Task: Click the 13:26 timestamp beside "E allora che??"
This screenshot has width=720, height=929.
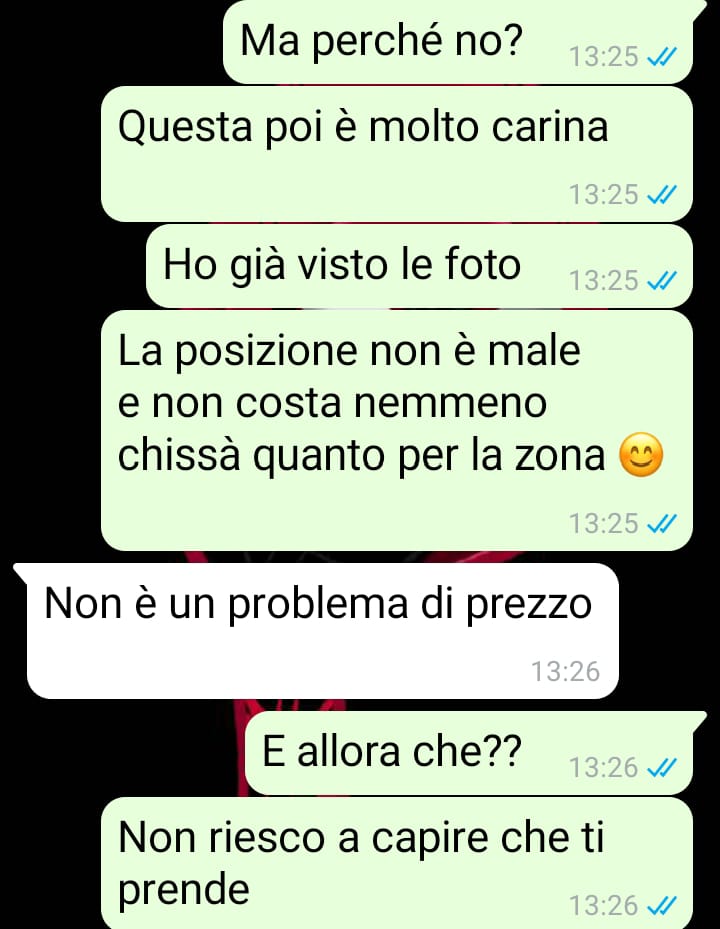Action: pyautogui.click(x=604, y=768)
